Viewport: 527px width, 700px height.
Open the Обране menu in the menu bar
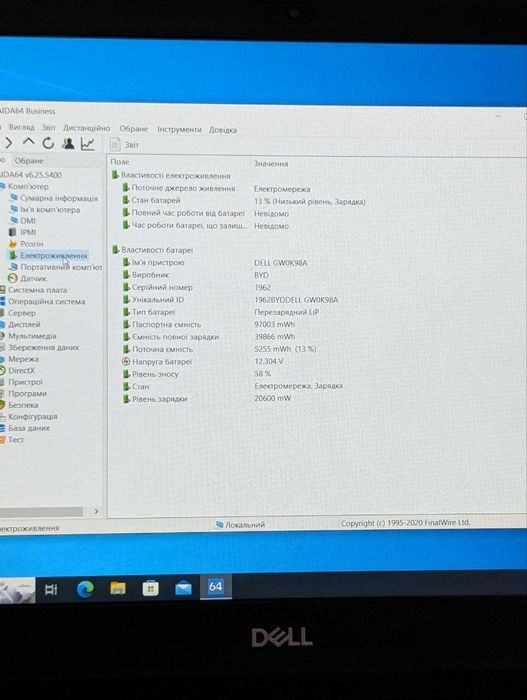(x=134, y=129)
